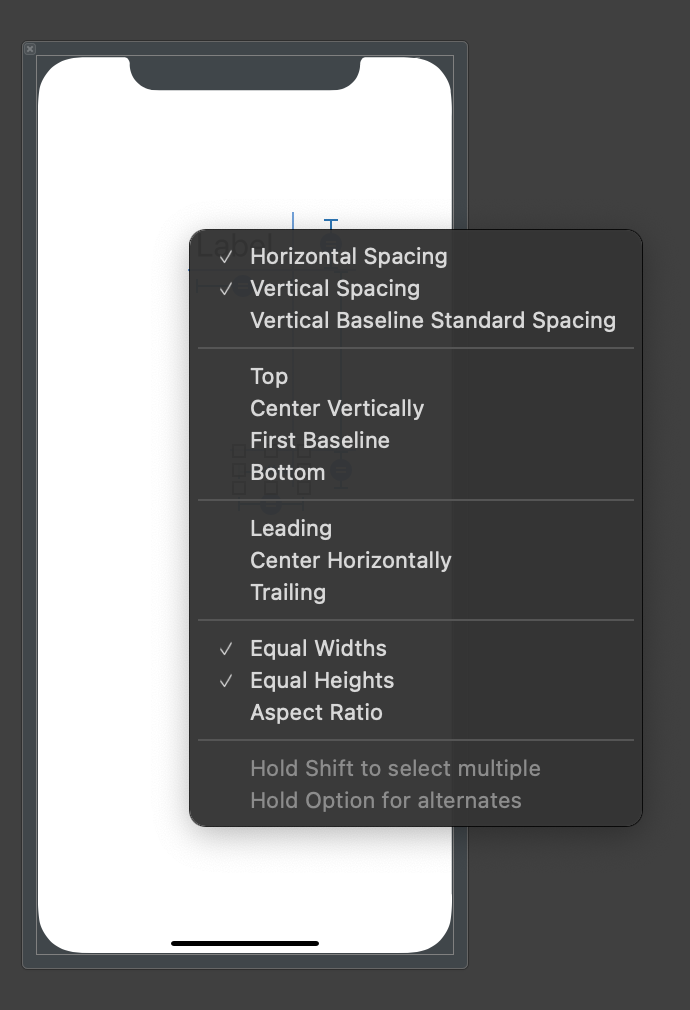Click the home indicator bar
Viewport: 690px width, 1010px height.
tap(245, 943)
